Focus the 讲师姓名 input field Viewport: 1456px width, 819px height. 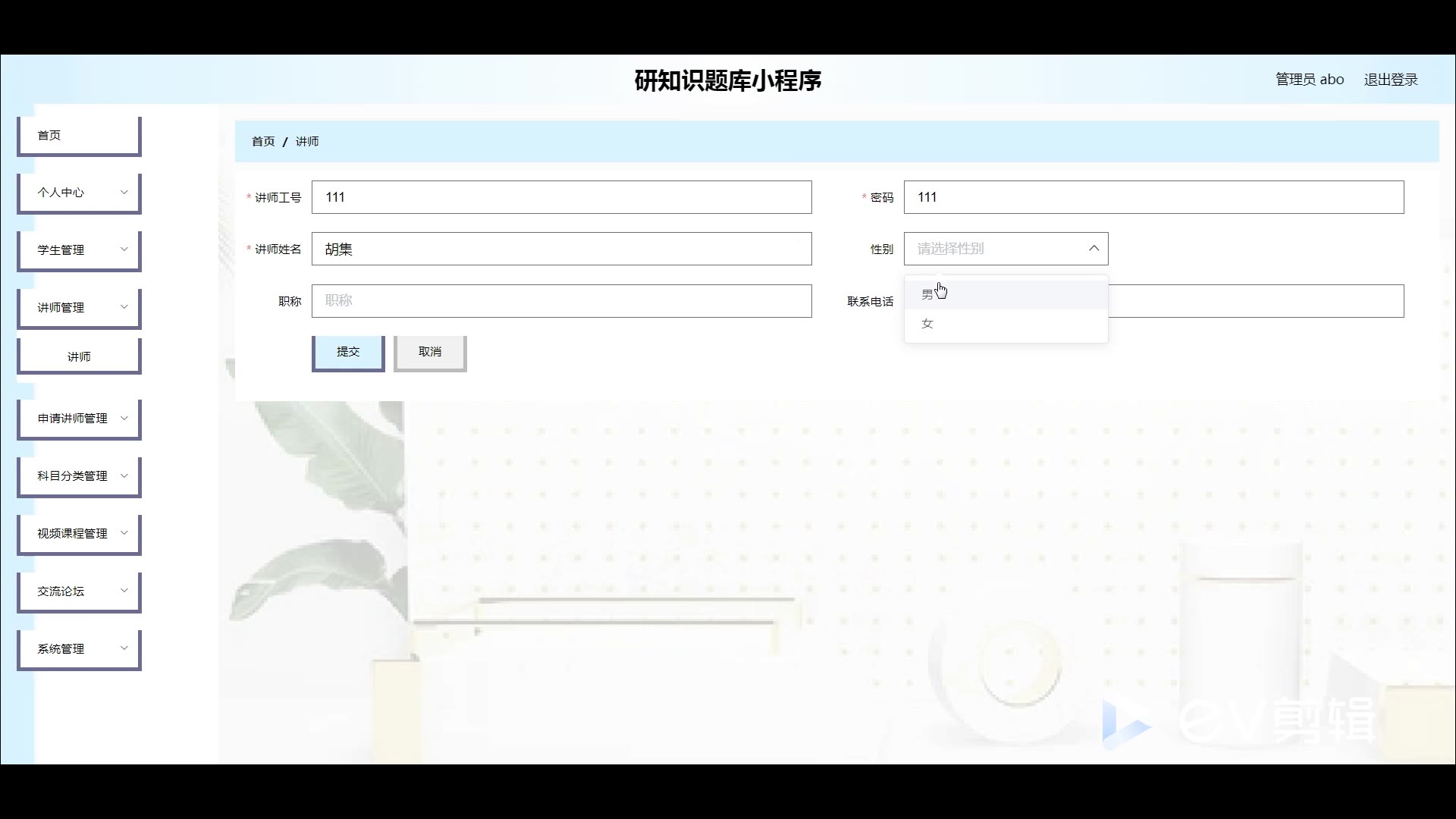click(562, 249)
